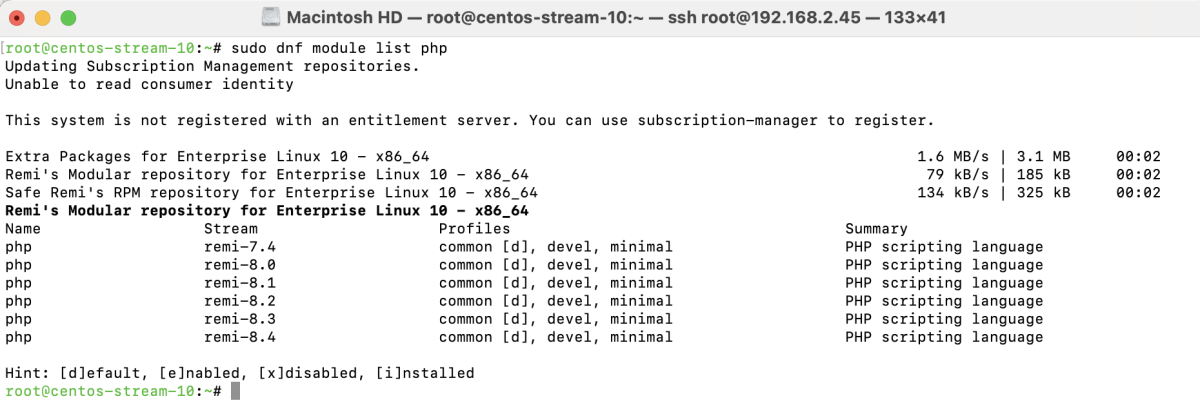Click the remi-8.1 stream entry

coord(239,283)
